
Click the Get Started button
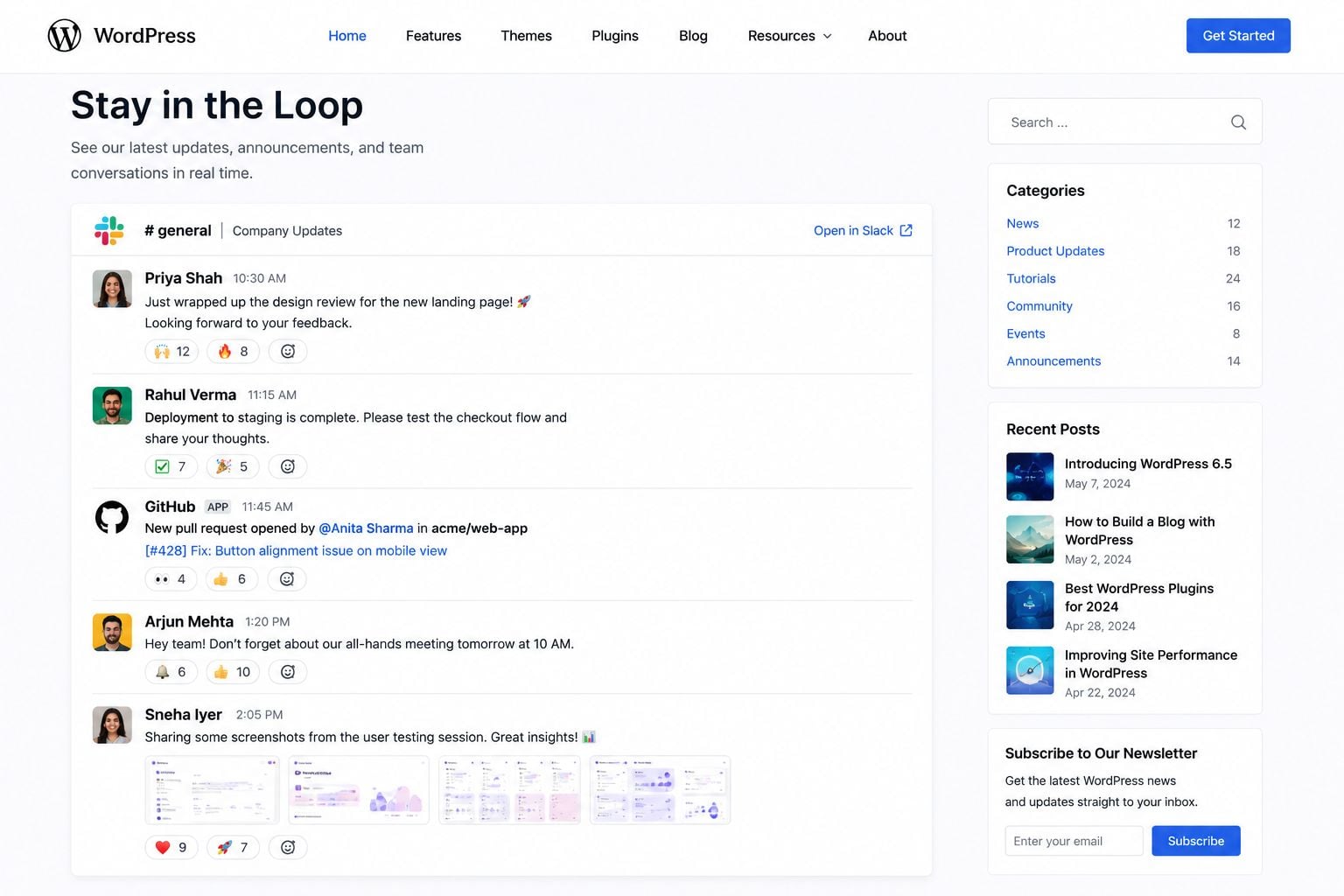tap(1238, 36)
